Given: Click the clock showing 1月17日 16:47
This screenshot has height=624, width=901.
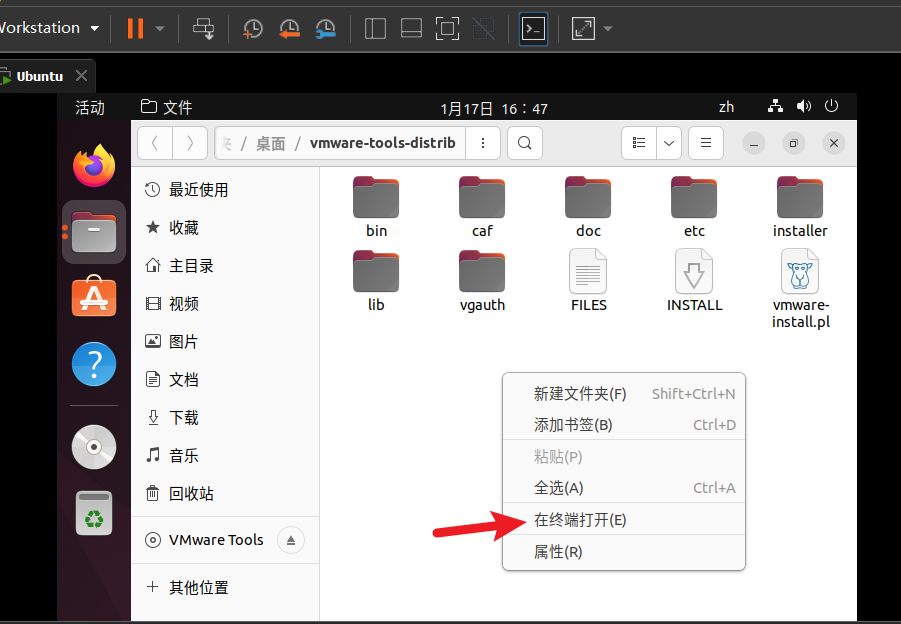Looking at the screenshot, I should point(494,109).
